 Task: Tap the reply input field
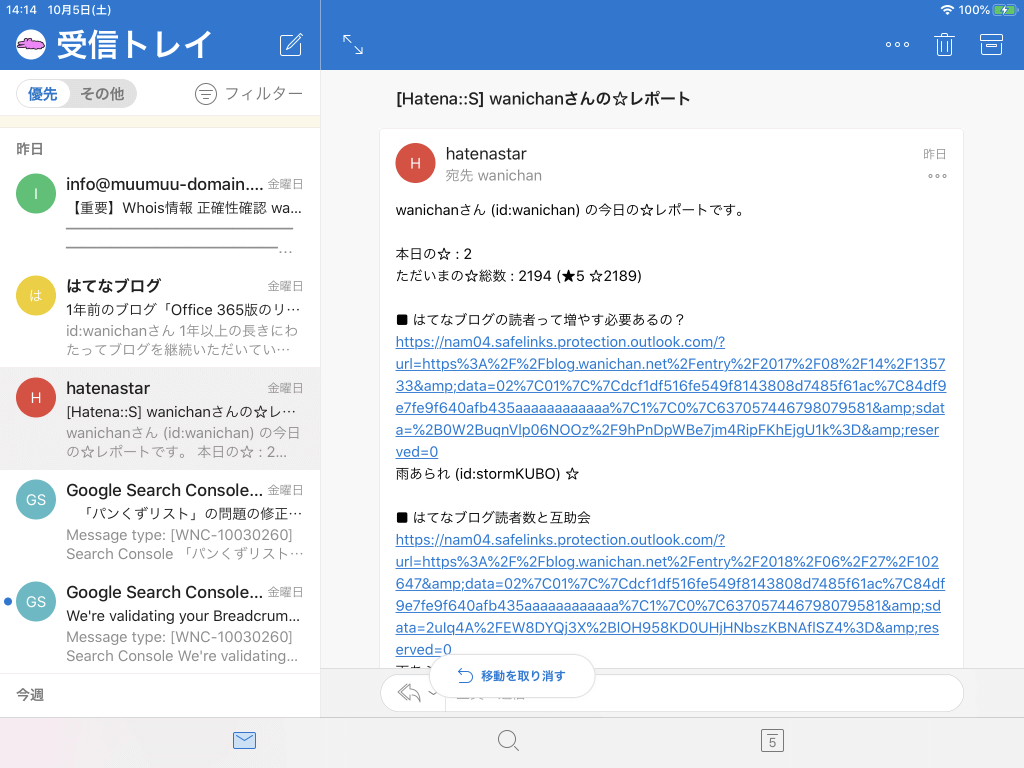coord(704,692)
